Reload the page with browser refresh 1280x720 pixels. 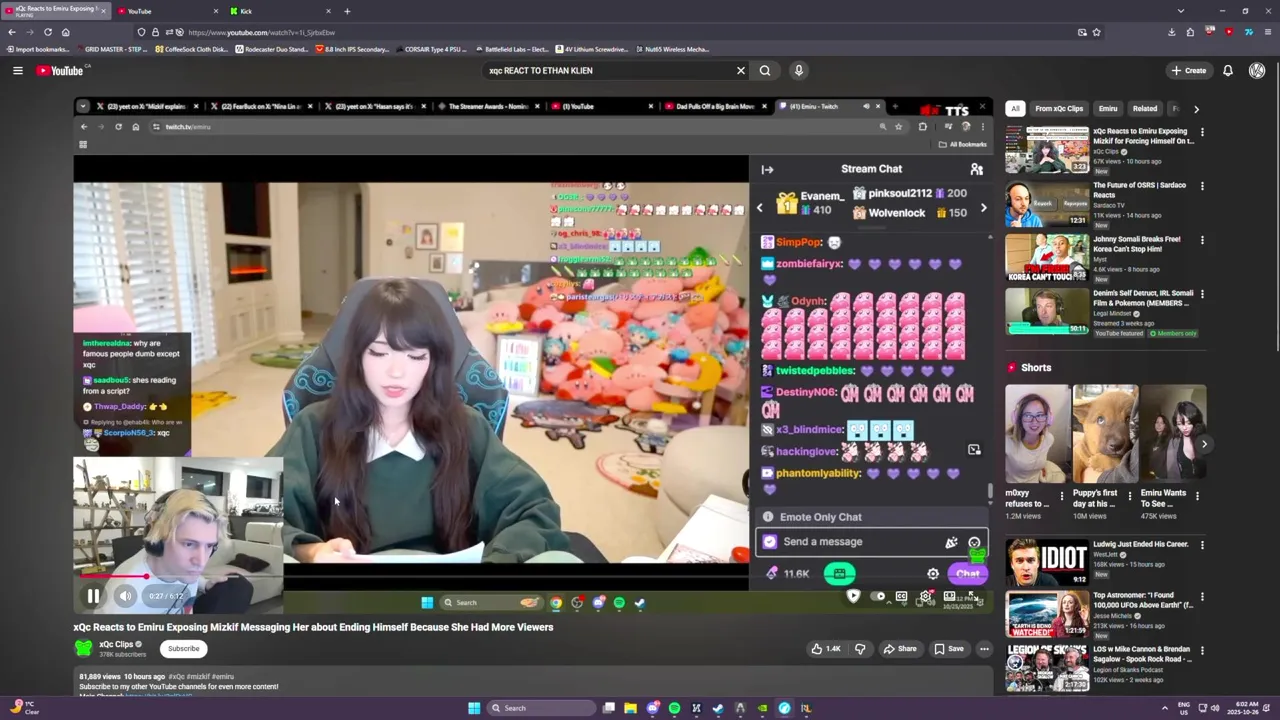(x=47, y=32)
